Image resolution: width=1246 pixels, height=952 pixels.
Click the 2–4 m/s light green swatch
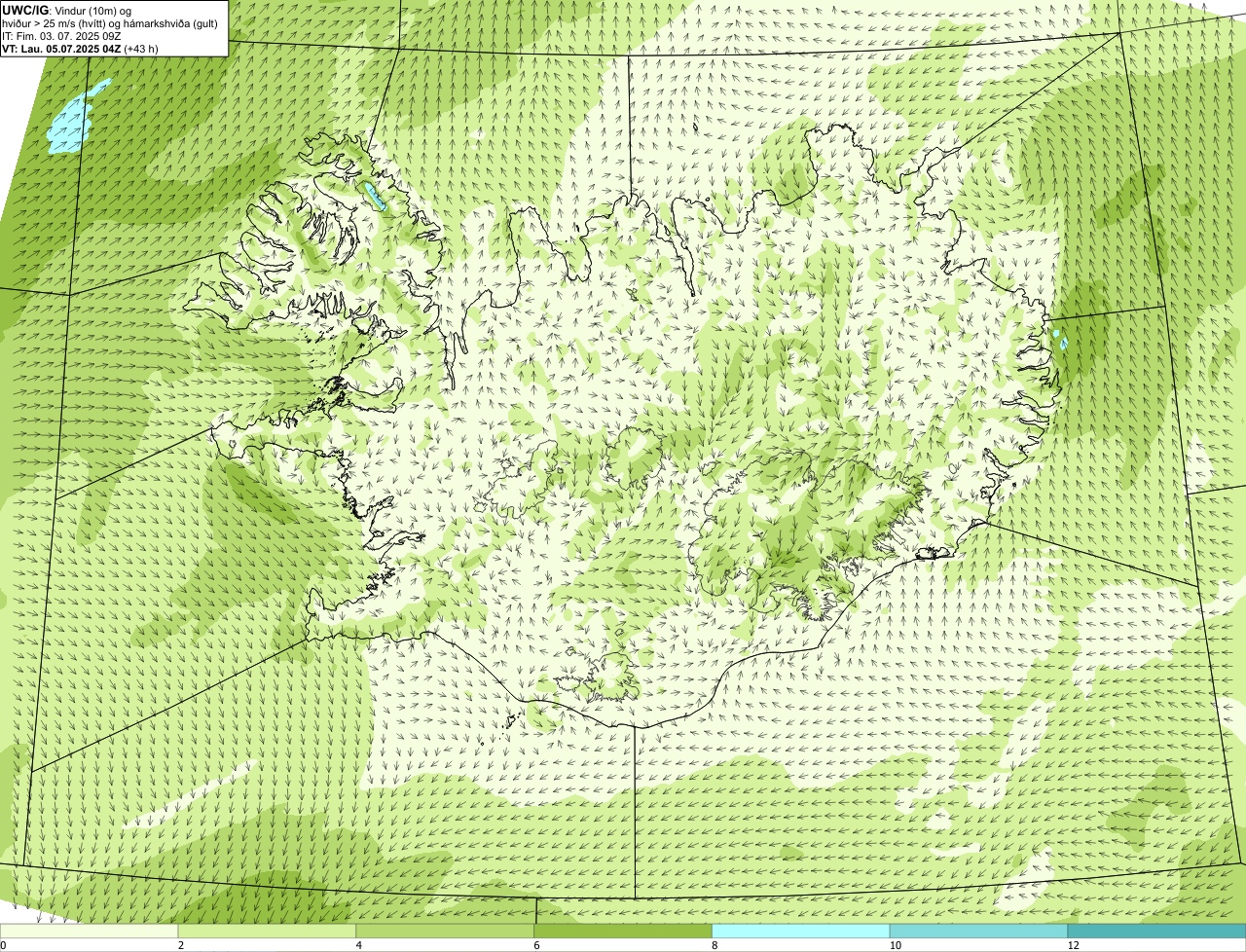click(268, 931)
